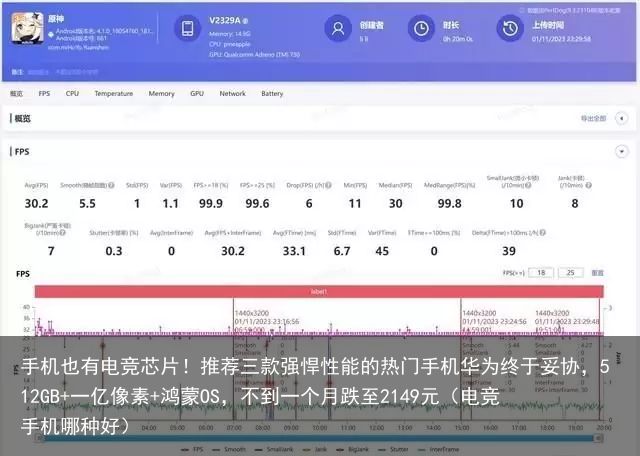Click the 原神 game title
Image resolution: width=640 pixels, height=456 pixels.
point(56,19)
